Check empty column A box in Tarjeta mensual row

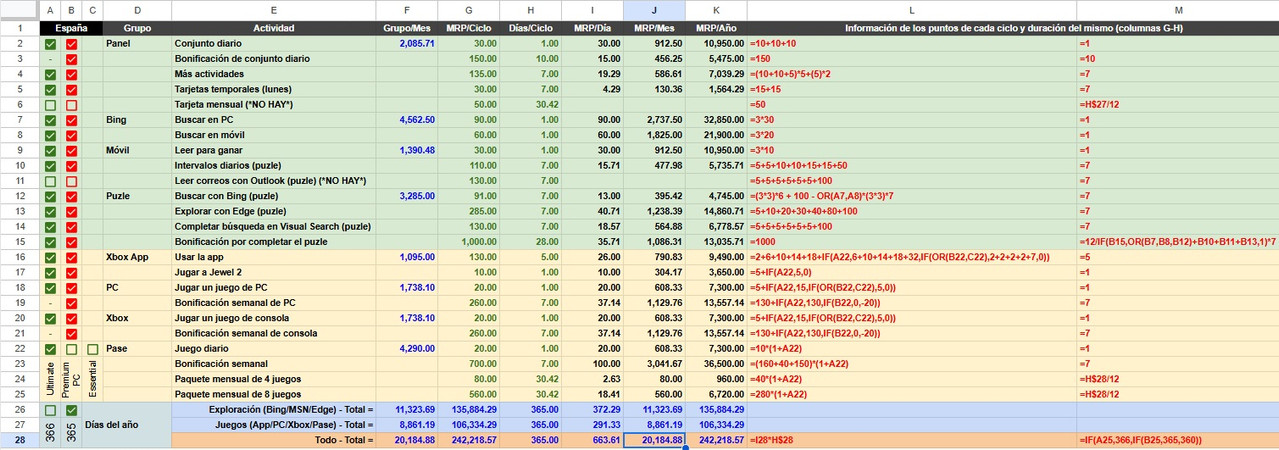[x=50, y=105]
